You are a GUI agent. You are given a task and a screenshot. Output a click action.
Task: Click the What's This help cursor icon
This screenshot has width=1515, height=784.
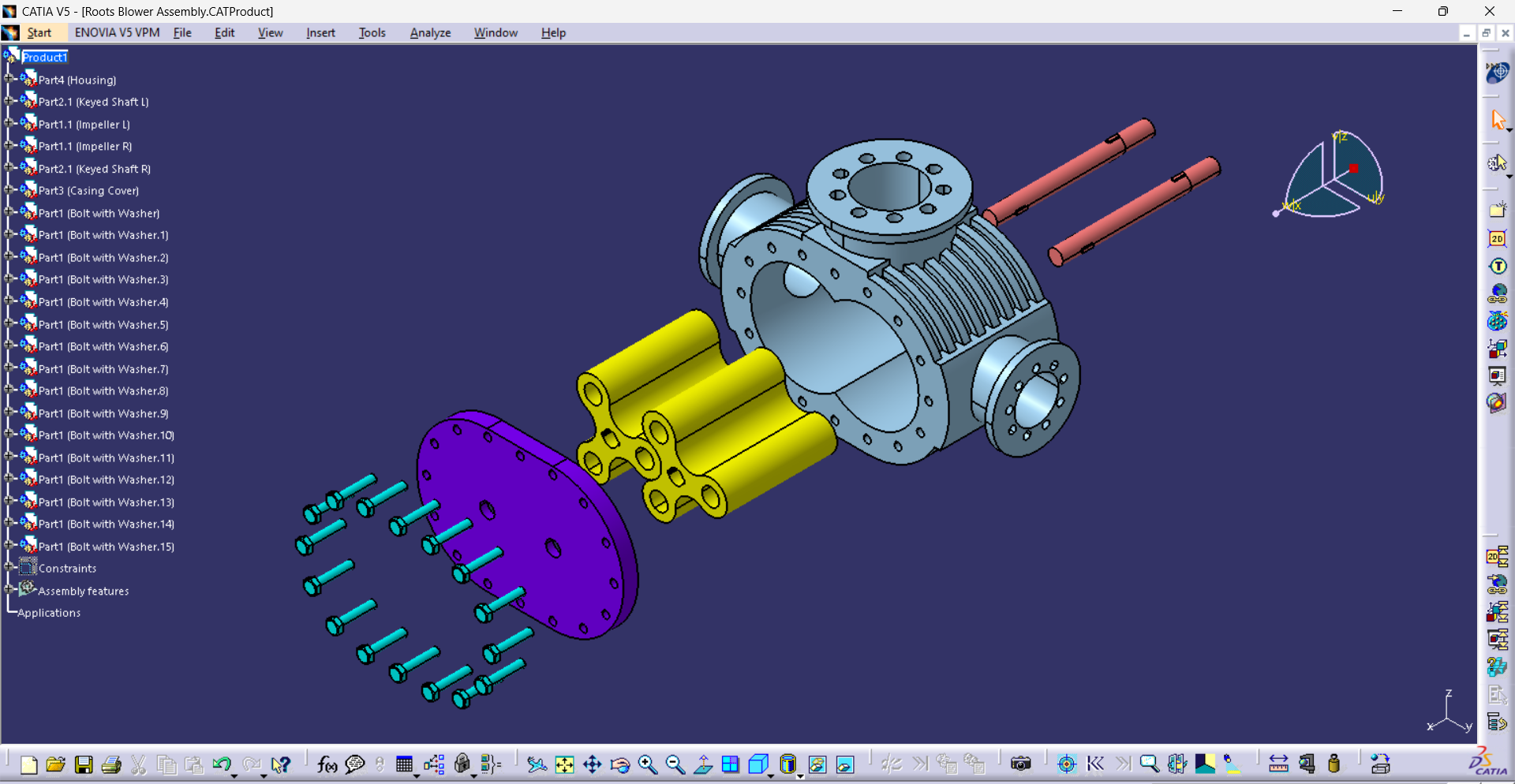pyautogui.click(x=280, y=764)
